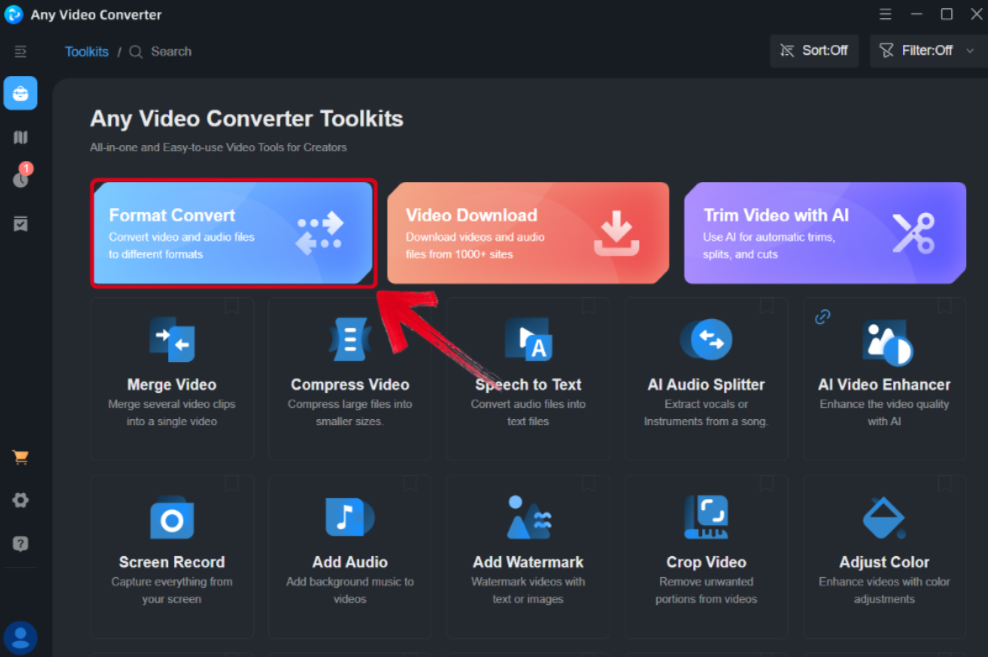
Task: Click the AI Audio Splitter icon
Action: pyautogui.click(x=706, y=340)
